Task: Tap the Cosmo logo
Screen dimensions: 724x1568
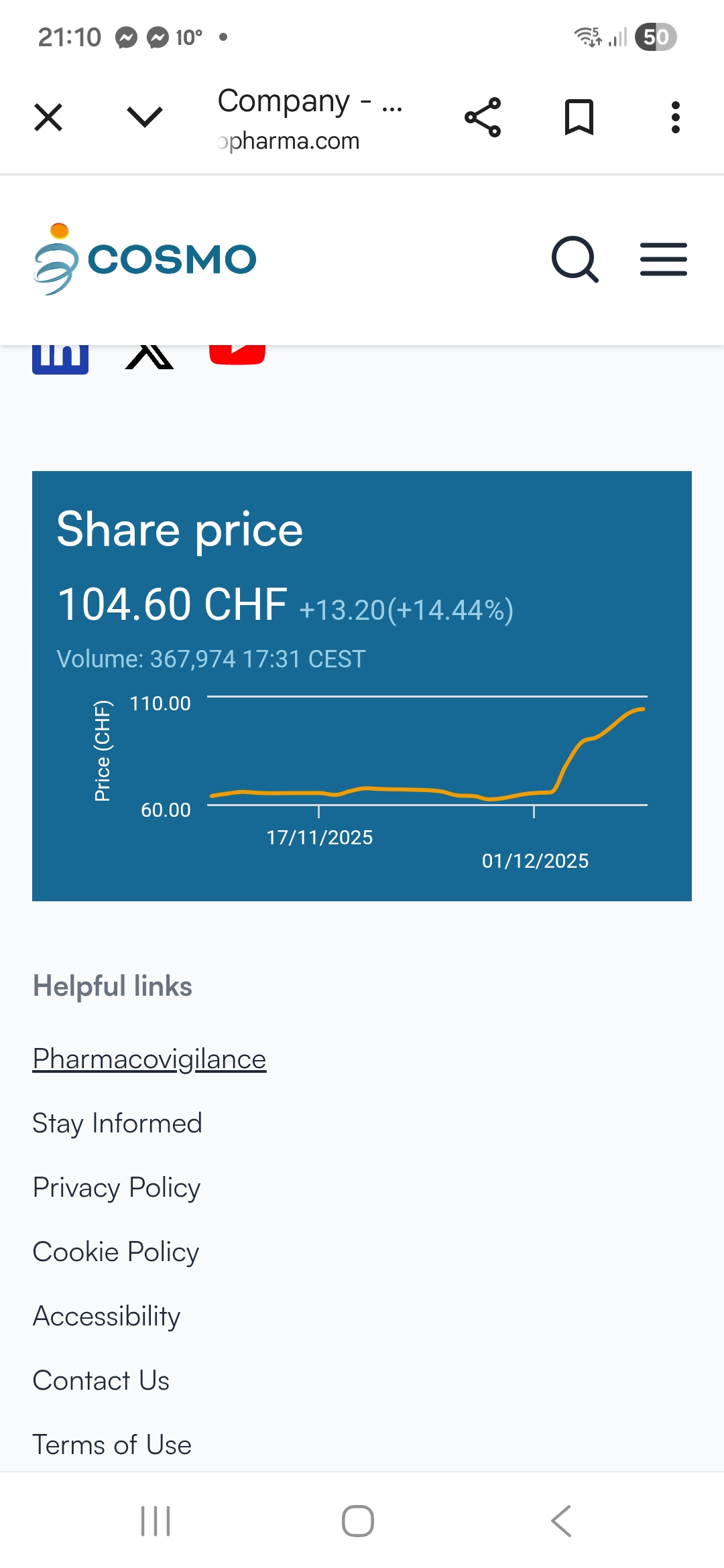Action: click(145, 259)
